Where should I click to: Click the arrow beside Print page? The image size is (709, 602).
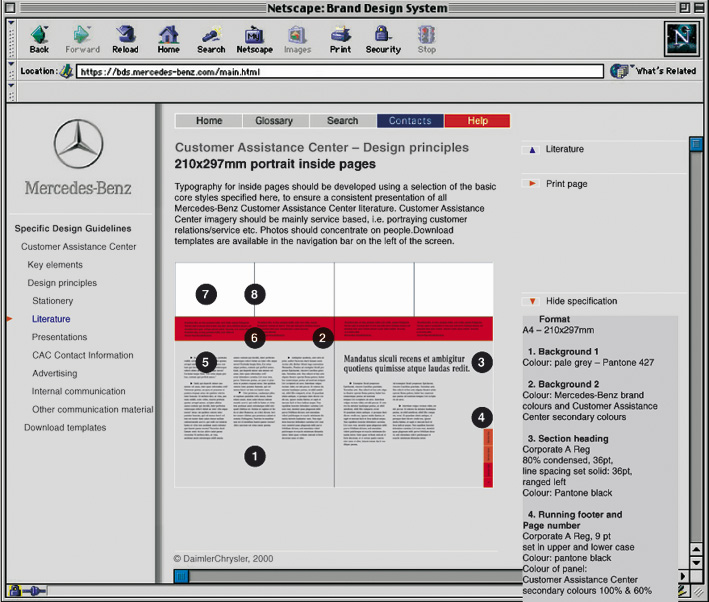point(532,183)
